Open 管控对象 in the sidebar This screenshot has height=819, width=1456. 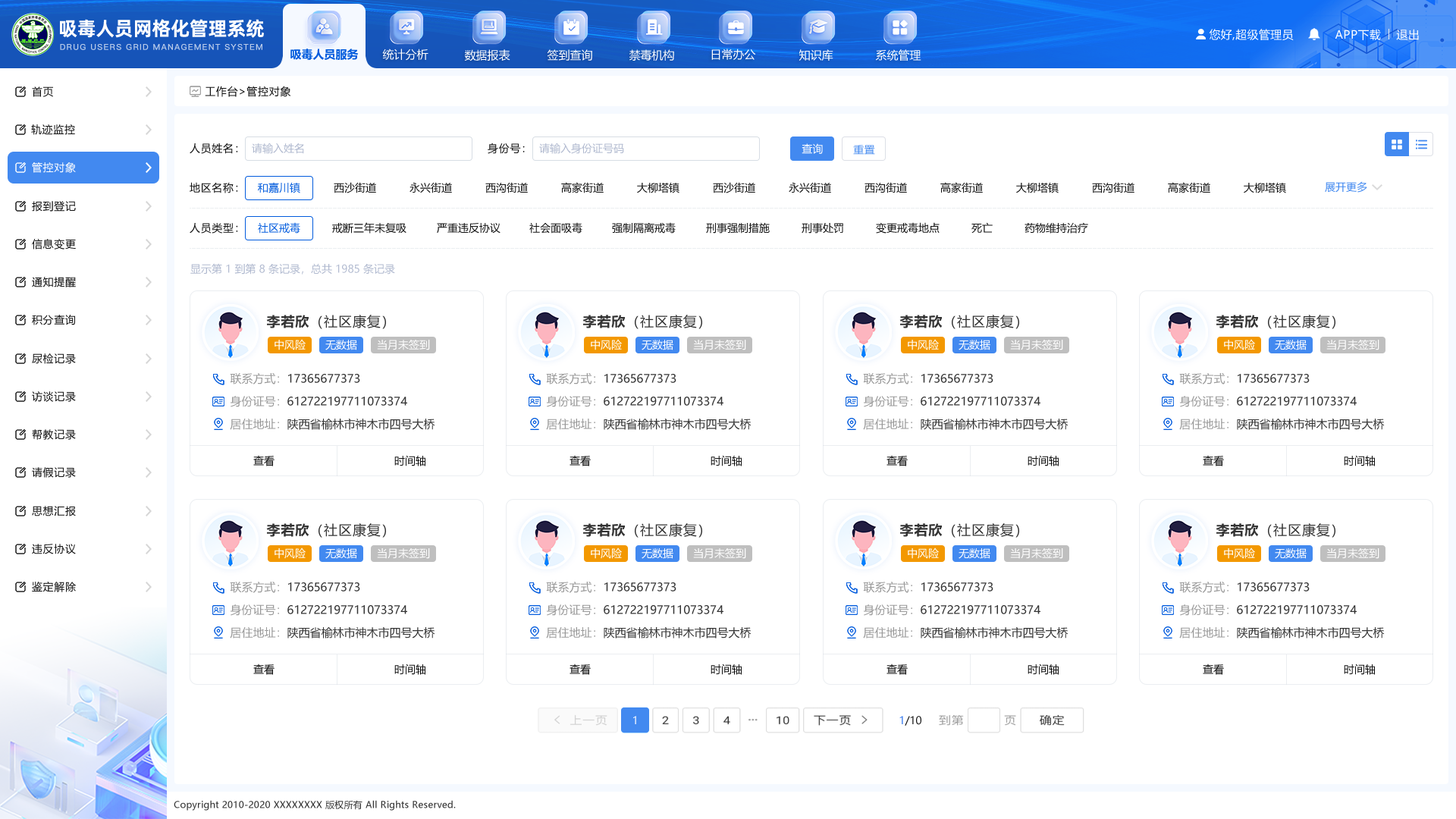83,168
